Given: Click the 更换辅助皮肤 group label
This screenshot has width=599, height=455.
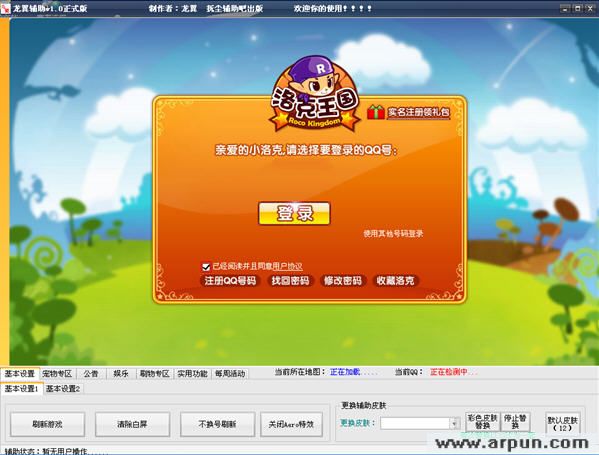Looking at the screenshot, I should [364, 405].
